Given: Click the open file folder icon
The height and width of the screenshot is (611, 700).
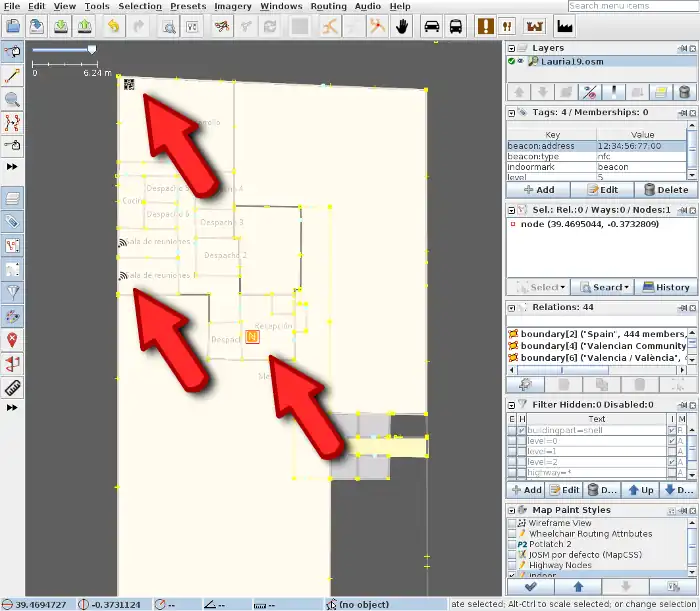Looking at the screenshot, I should (x=13, y=26).
